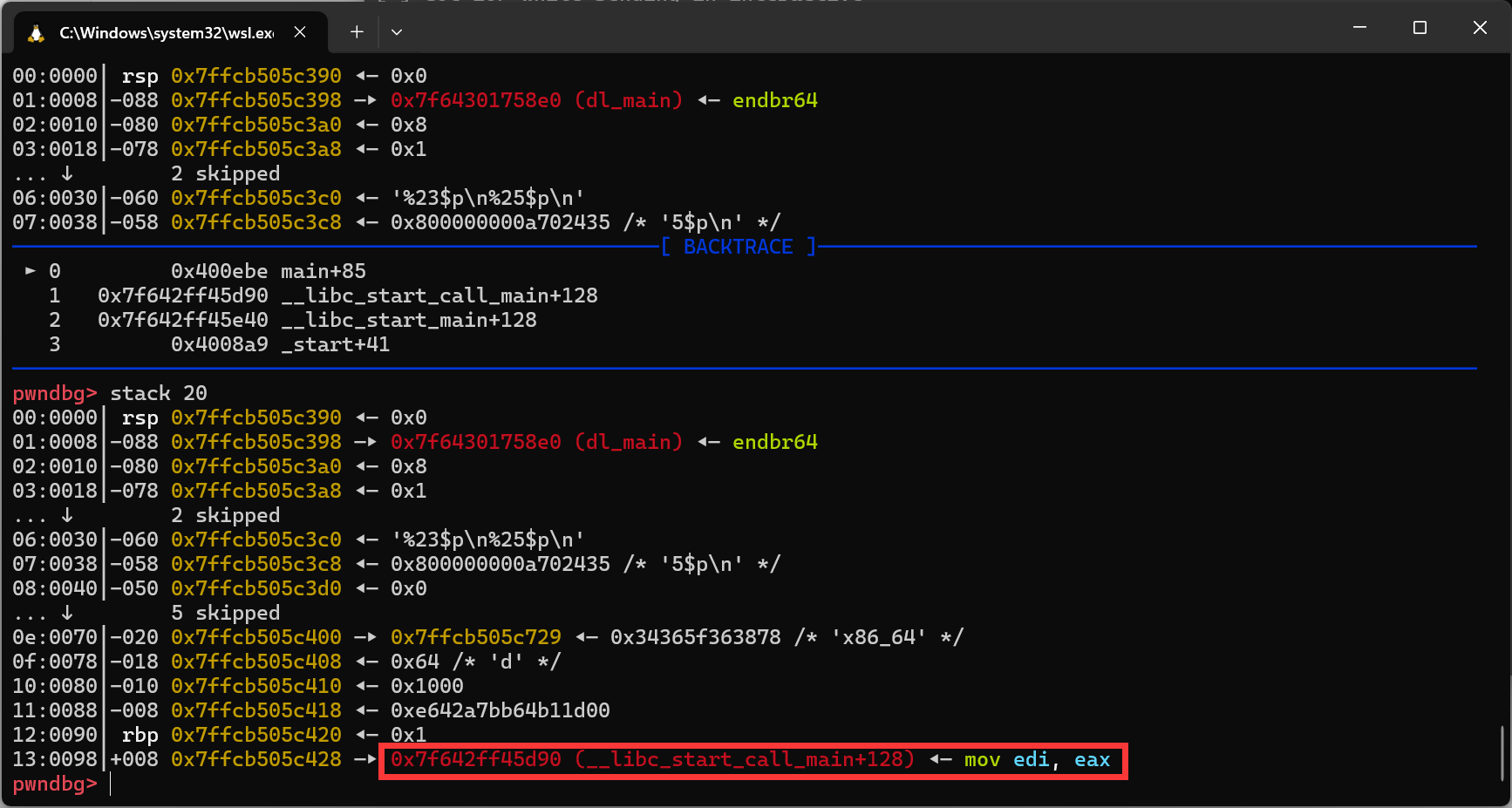Maximize the terminal window
Viewport: 1512px width, 808px height.
coord(1420,28)
